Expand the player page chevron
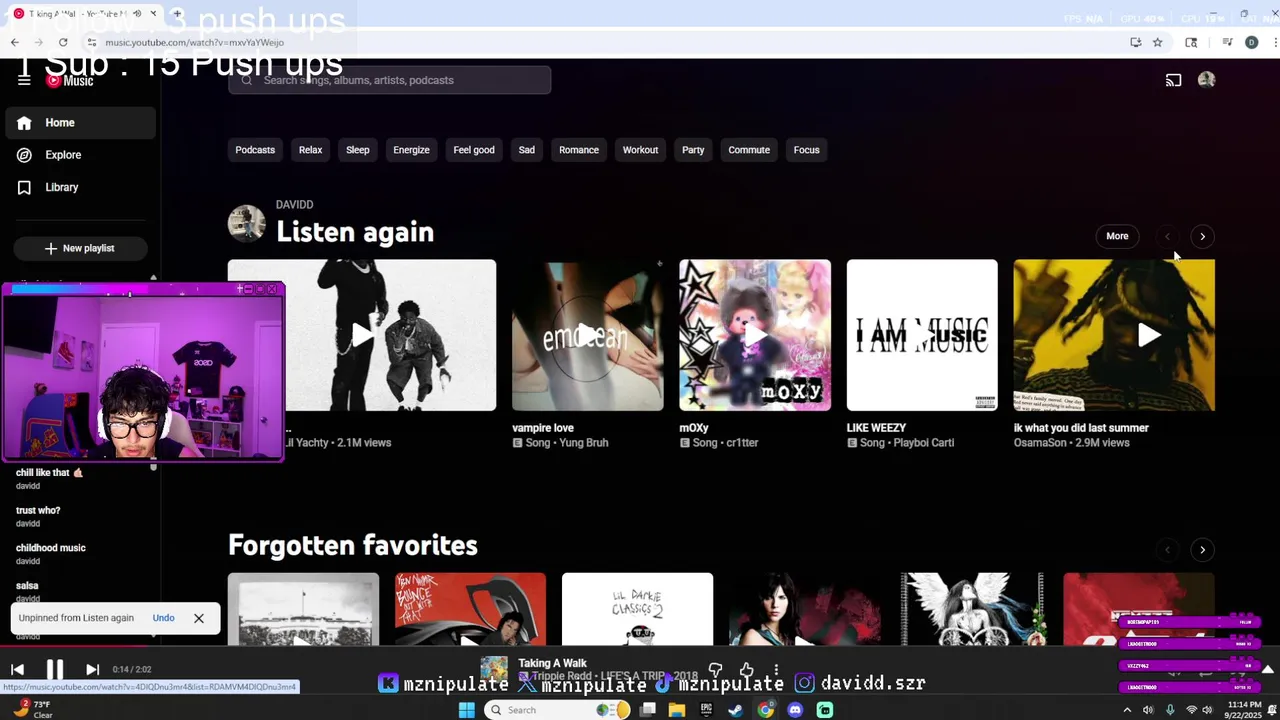 1267,669
